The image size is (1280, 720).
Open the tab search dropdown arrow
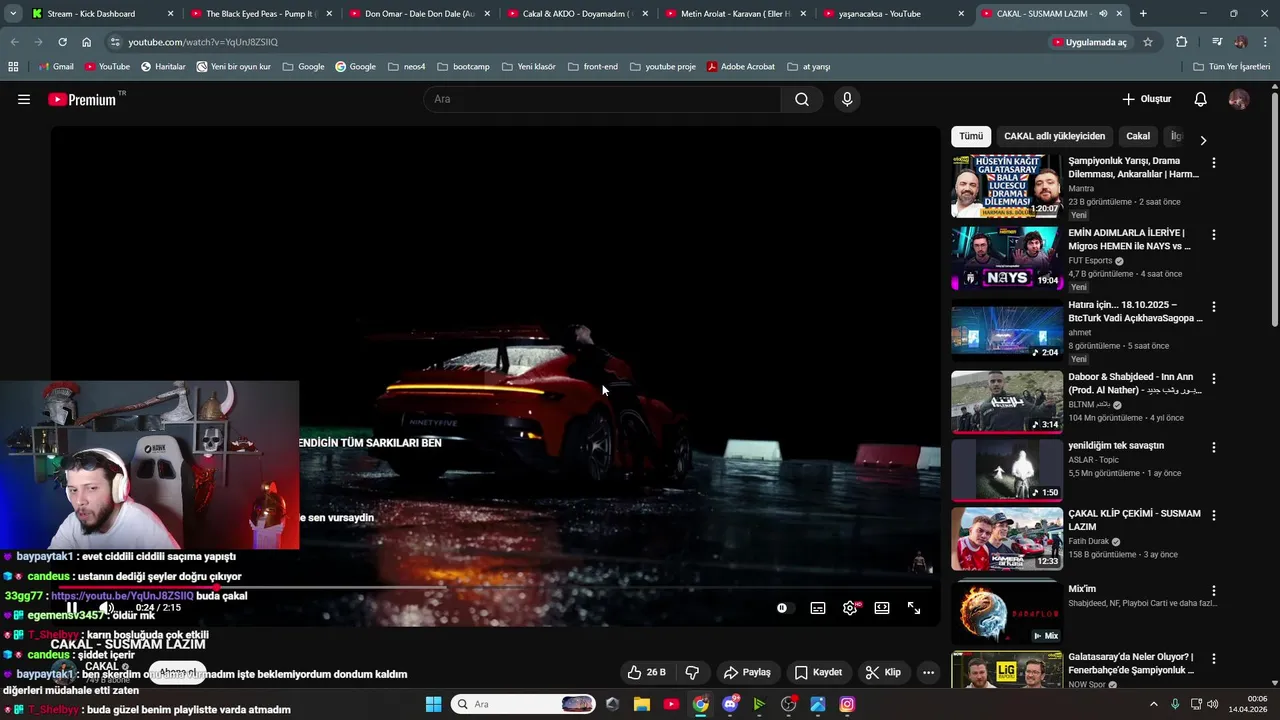13,14
